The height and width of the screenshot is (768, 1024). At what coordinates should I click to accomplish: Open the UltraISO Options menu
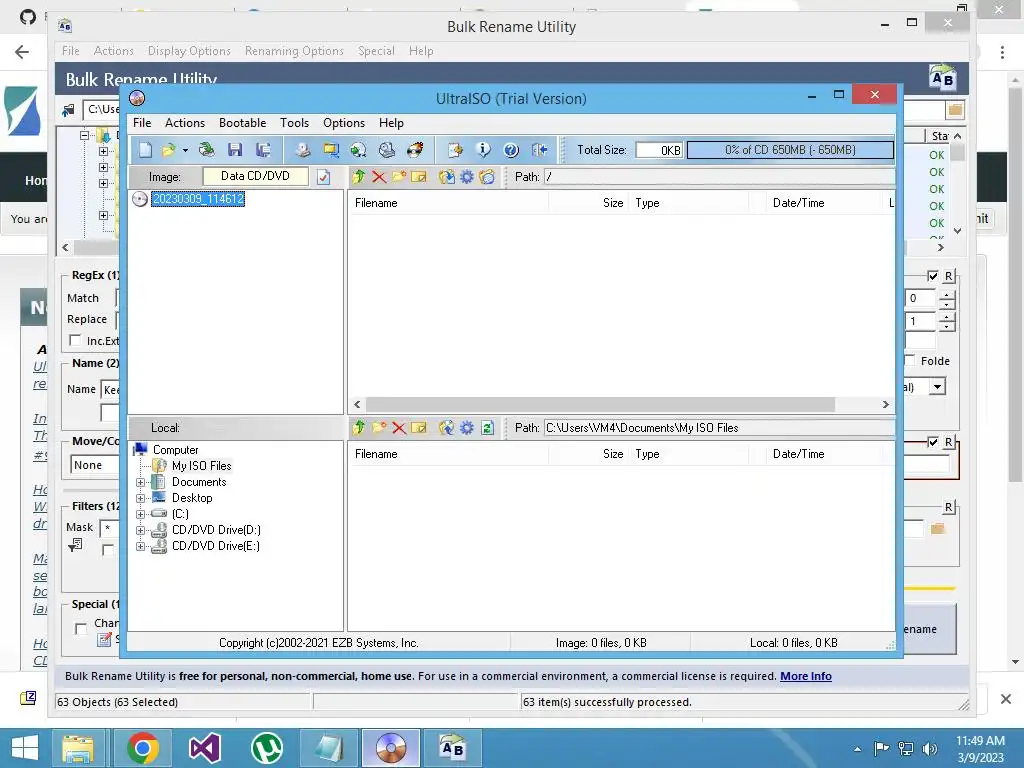[344, 123]
